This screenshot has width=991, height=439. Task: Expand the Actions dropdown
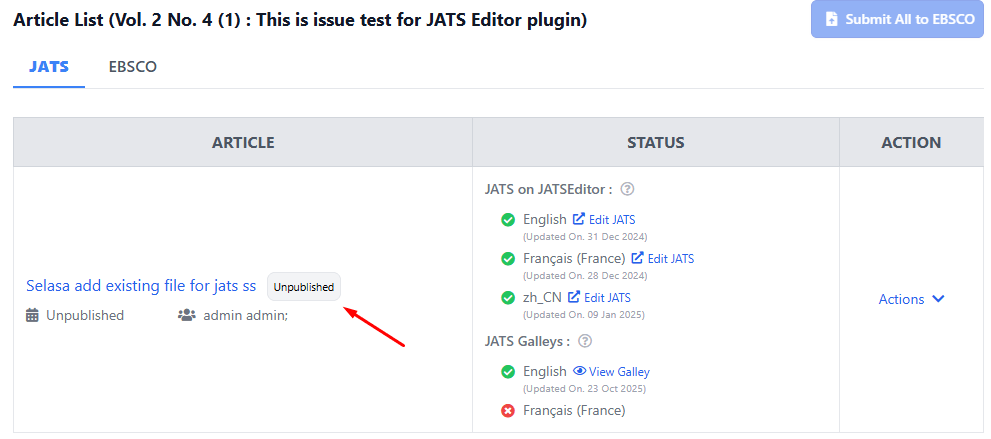pos(911,299)
